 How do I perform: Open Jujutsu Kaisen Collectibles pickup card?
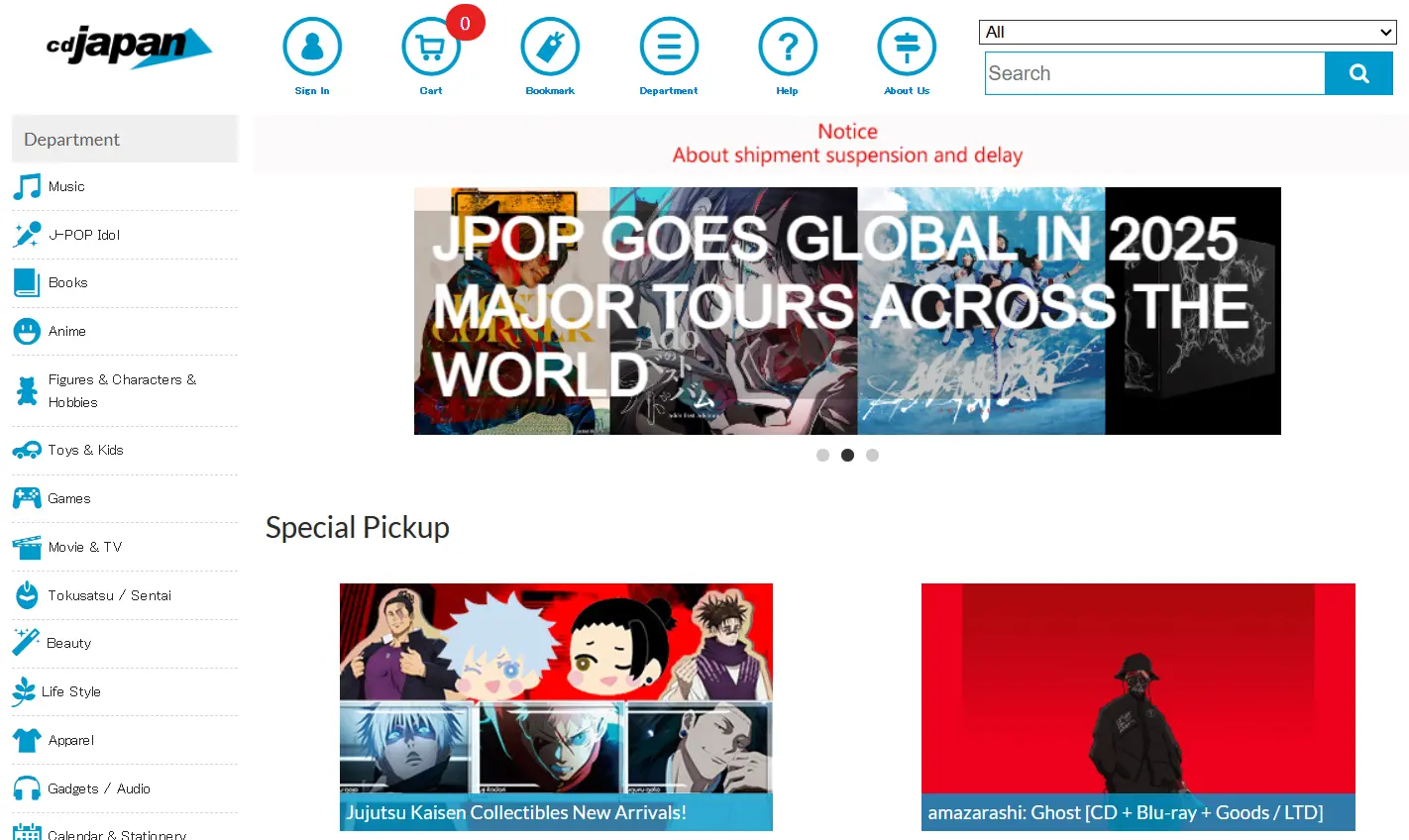point(556,707)
